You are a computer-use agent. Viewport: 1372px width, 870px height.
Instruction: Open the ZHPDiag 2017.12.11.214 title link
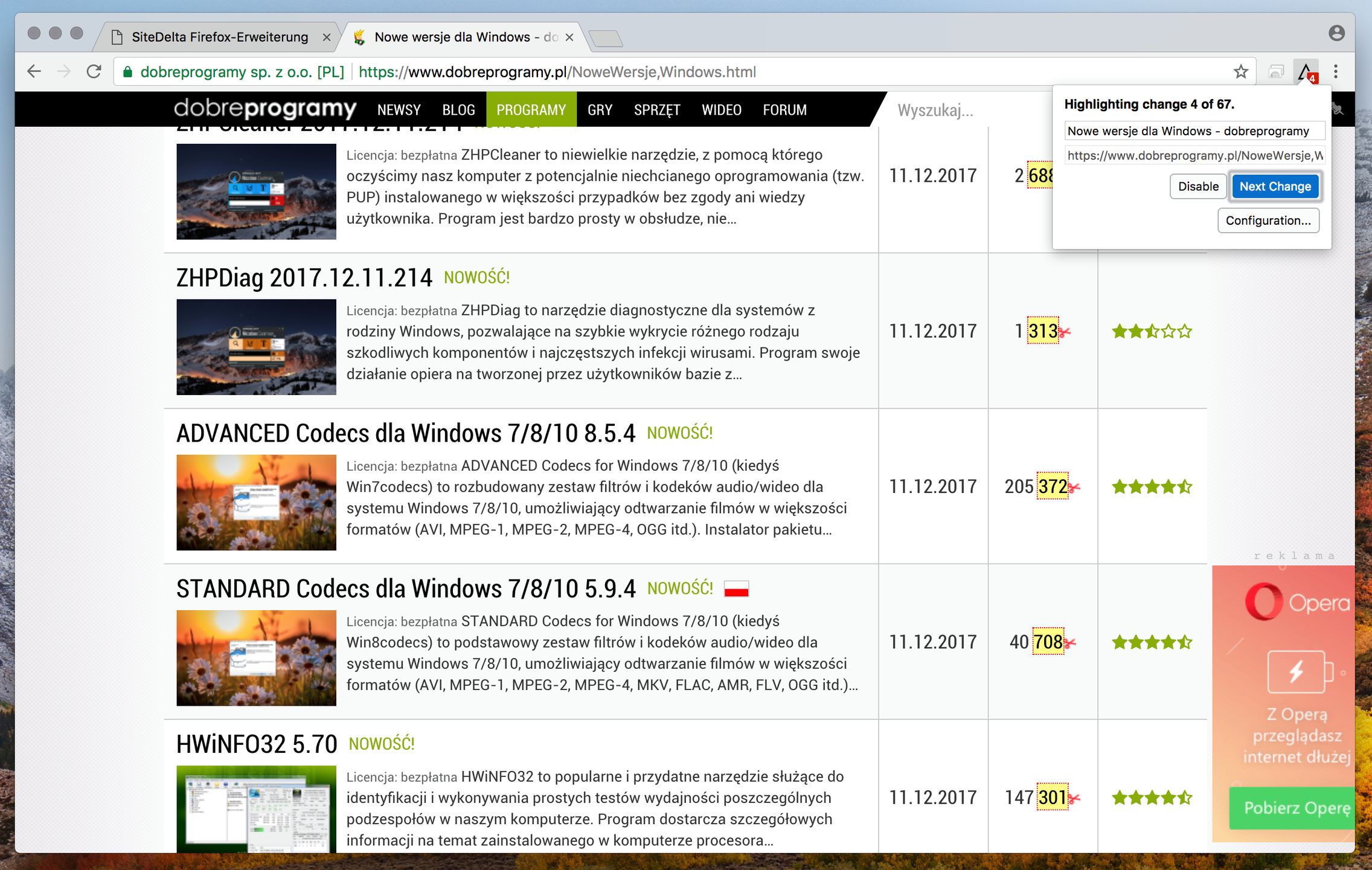click(304, 278)
